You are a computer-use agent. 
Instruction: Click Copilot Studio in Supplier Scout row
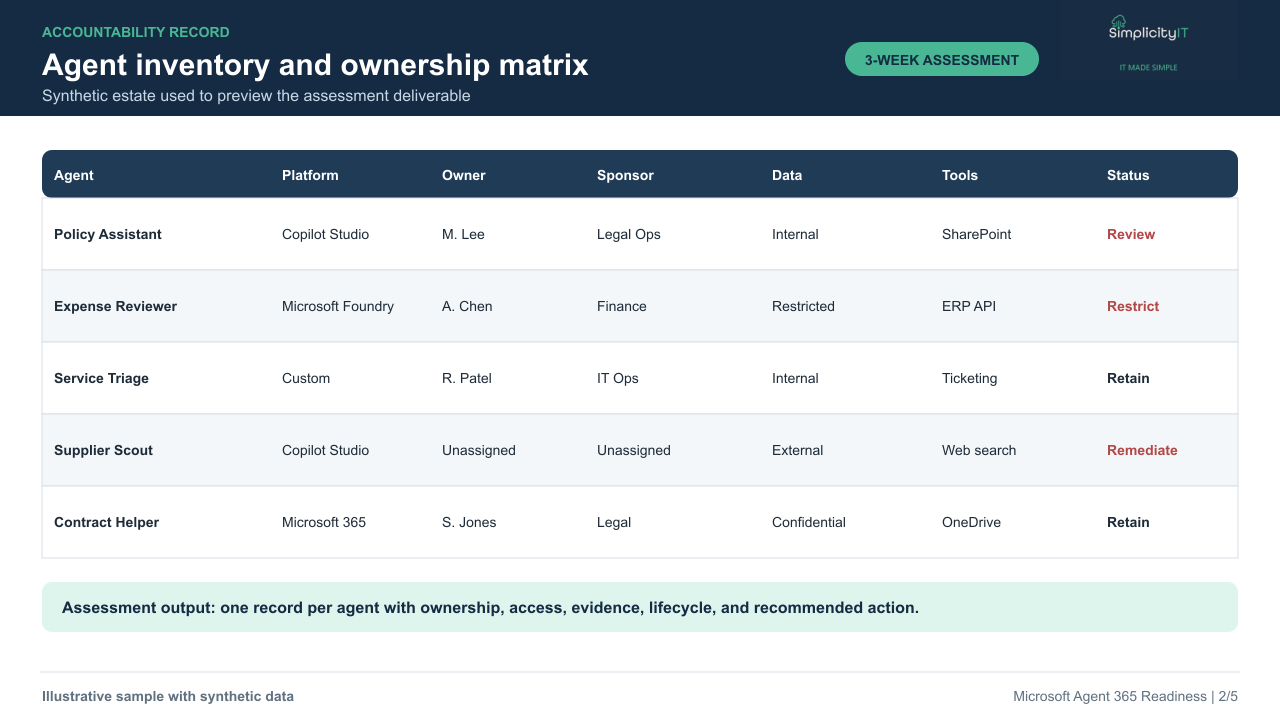tap(325, 450)
